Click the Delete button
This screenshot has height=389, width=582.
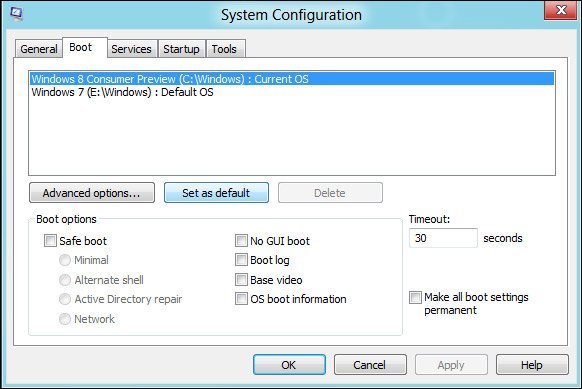click(x=330, y=193)
